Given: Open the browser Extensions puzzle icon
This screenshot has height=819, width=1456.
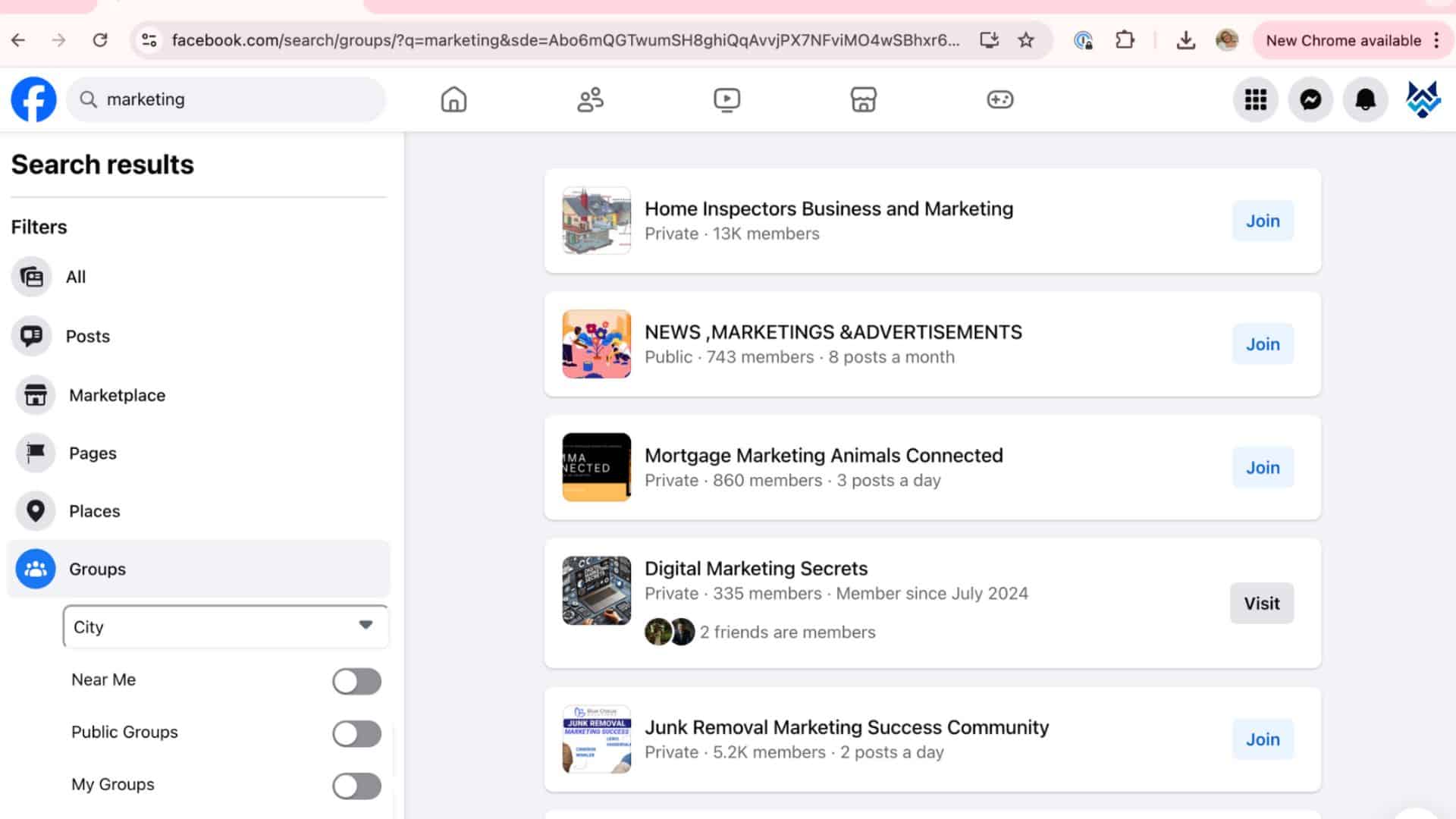Looking at the screenshot, I should coord(1125,40).
